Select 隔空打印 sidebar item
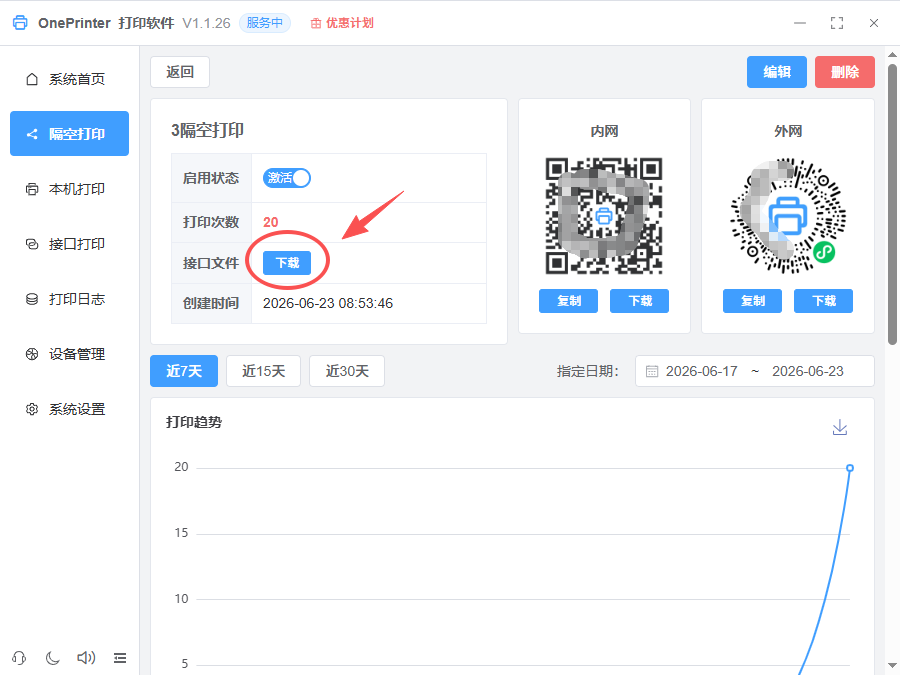Viewport: 900px width, 675px height. tap(69, 134)
